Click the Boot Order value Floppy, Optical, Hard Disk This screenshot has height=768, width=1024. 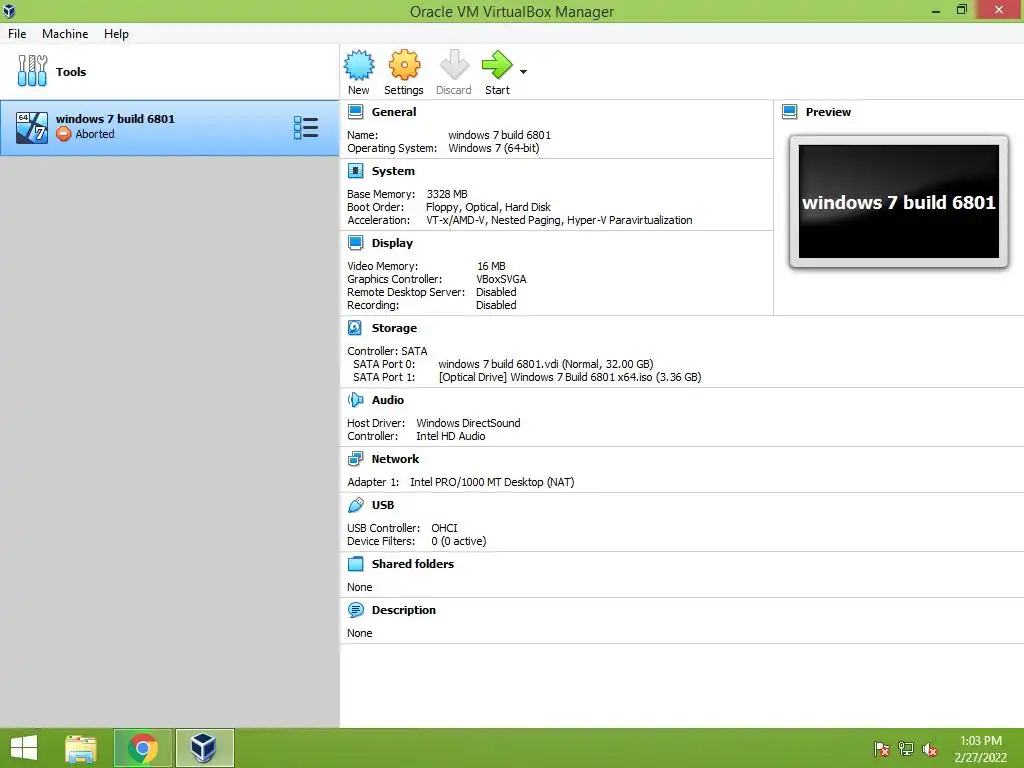tap(488, 207)
